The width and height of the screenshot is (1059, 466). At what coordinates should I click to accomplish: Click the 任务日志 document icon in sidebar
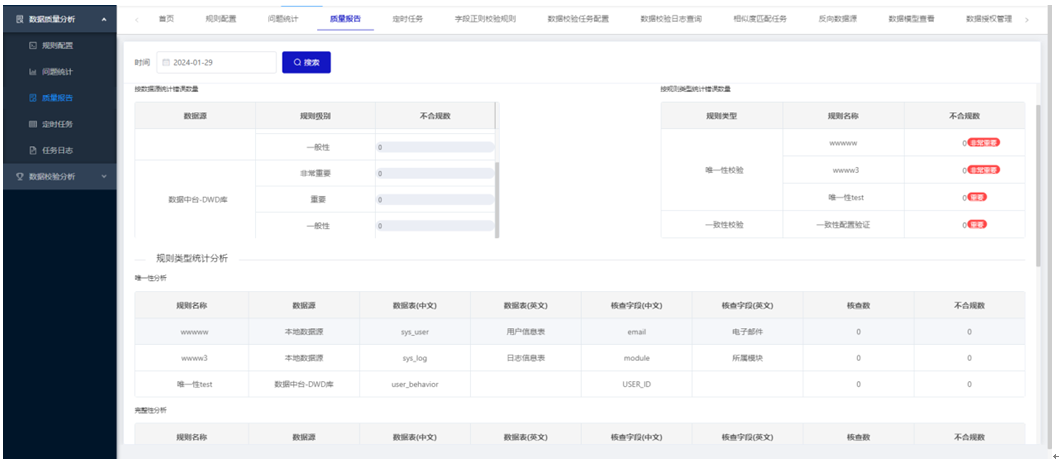pos(32,151)
